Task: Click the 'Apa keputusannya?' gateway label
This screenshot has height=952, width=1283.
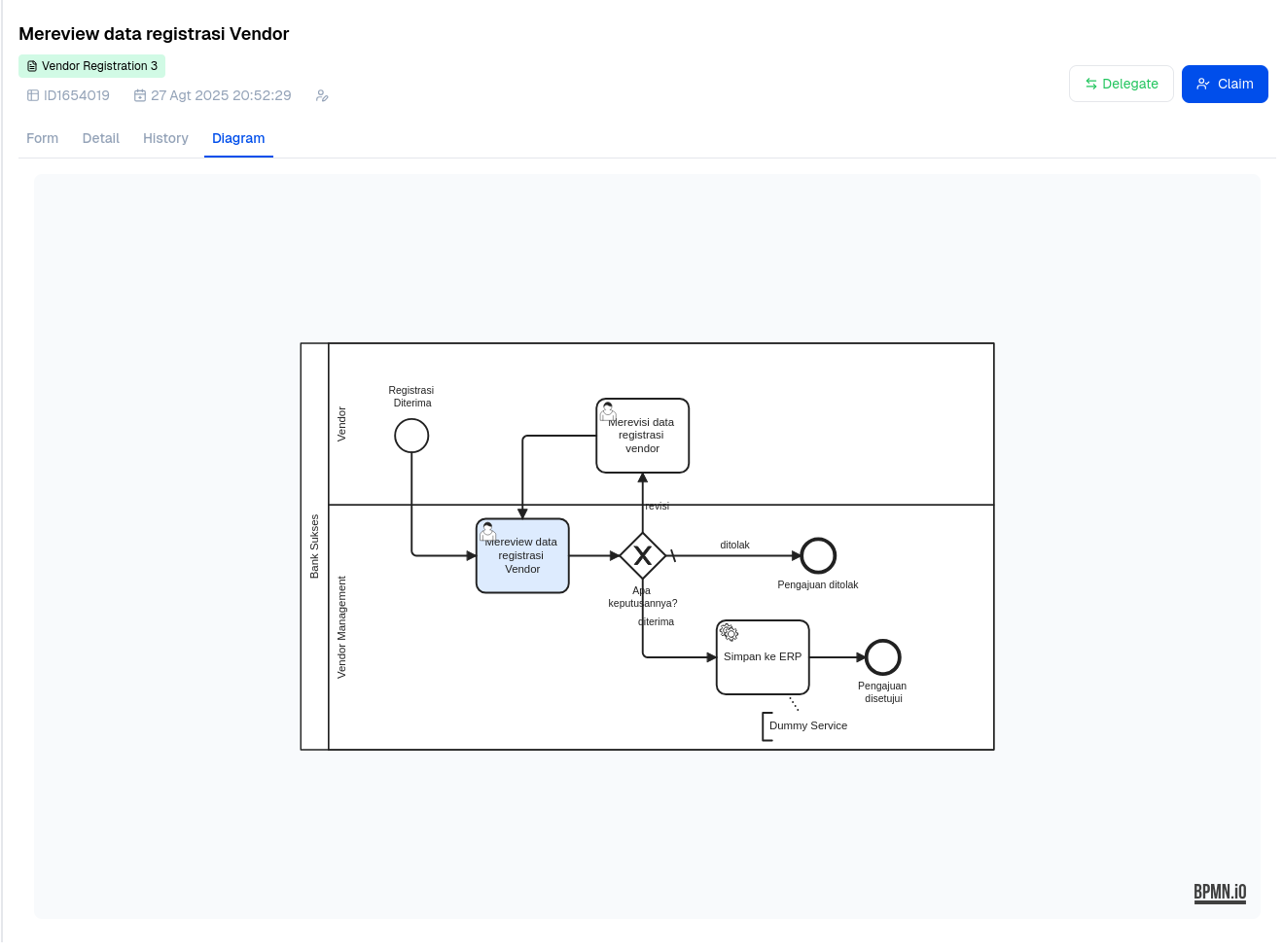Action: (x=642, y=596)
